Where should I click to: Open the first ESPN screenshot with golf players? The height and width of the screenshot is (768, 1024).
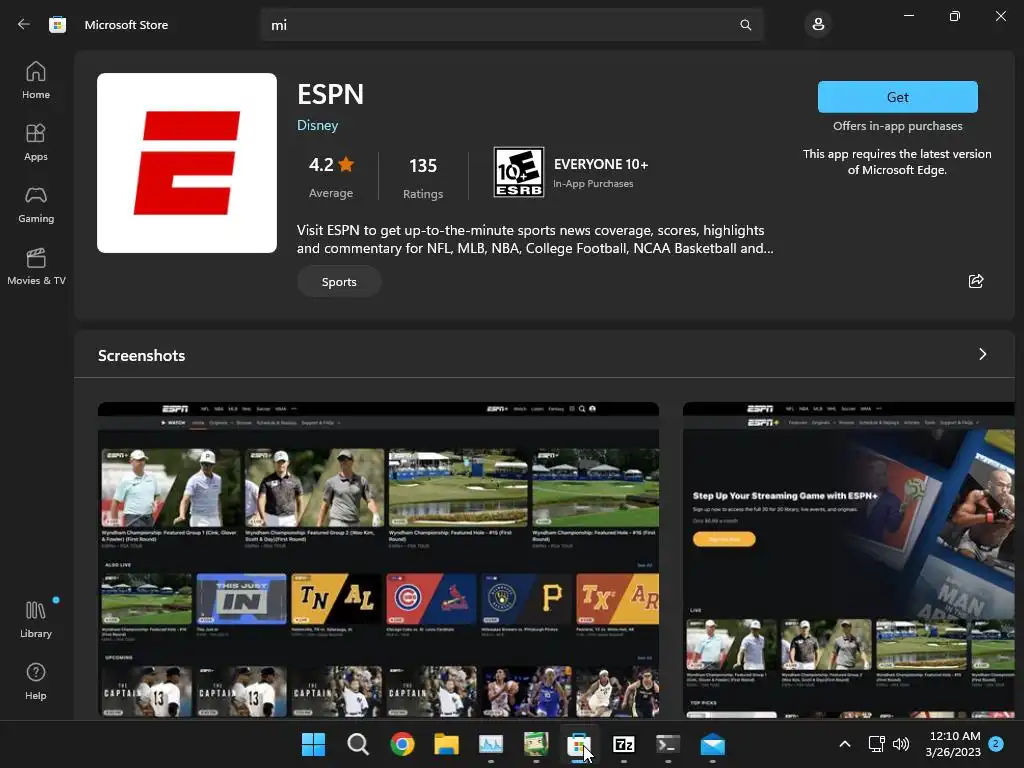(x=378, y=560)
